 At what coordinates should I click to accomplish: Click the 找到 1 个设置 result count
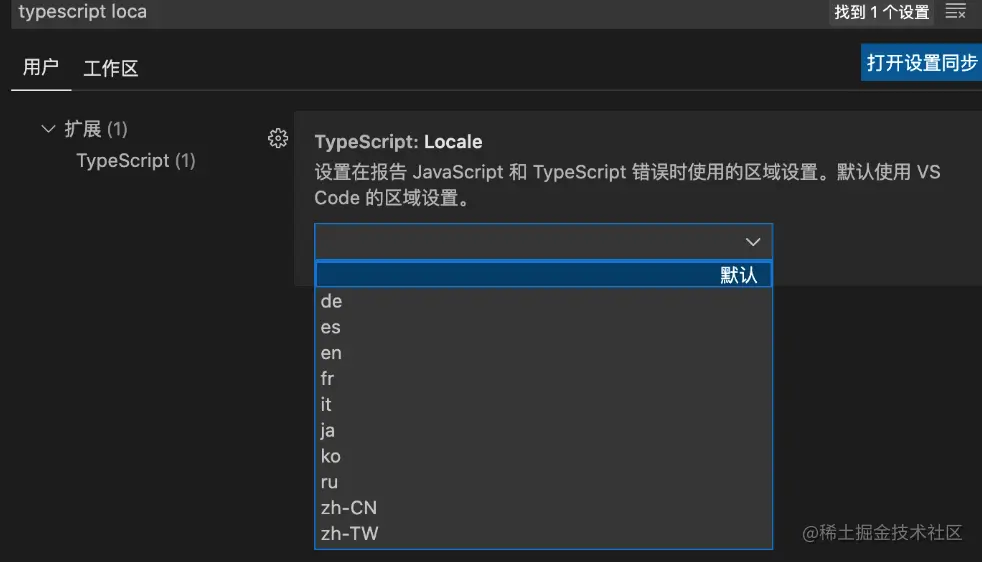click(x=881, y=12)
